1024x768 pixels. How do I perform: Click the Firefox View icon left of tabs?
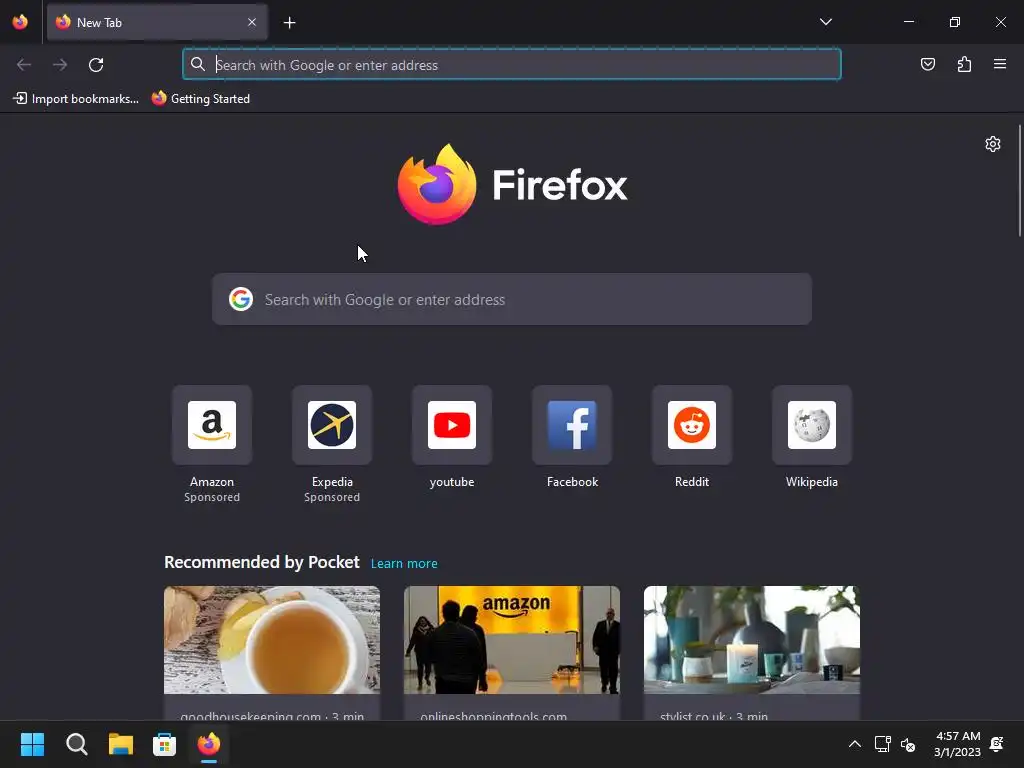(x=20, y=22)
